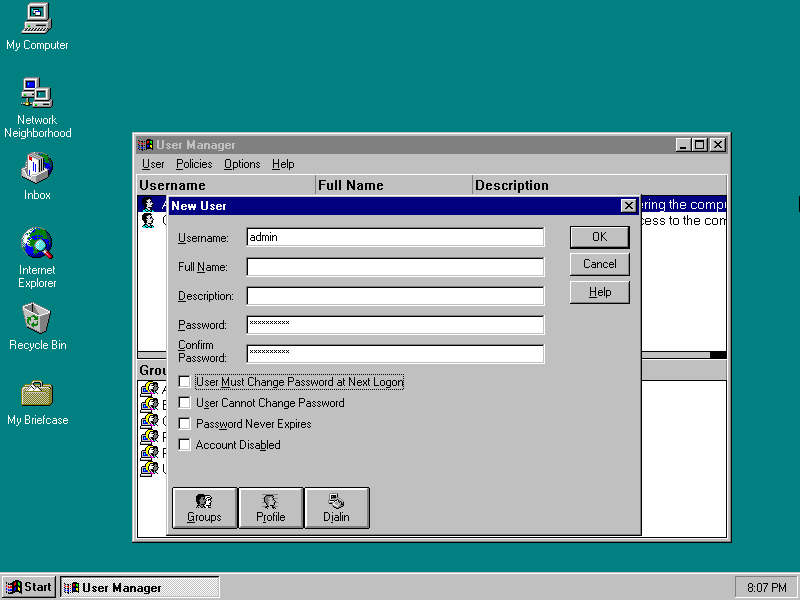Select the Recycle Bin desktop icon
800x600 pixels.
tap(37, 327)
